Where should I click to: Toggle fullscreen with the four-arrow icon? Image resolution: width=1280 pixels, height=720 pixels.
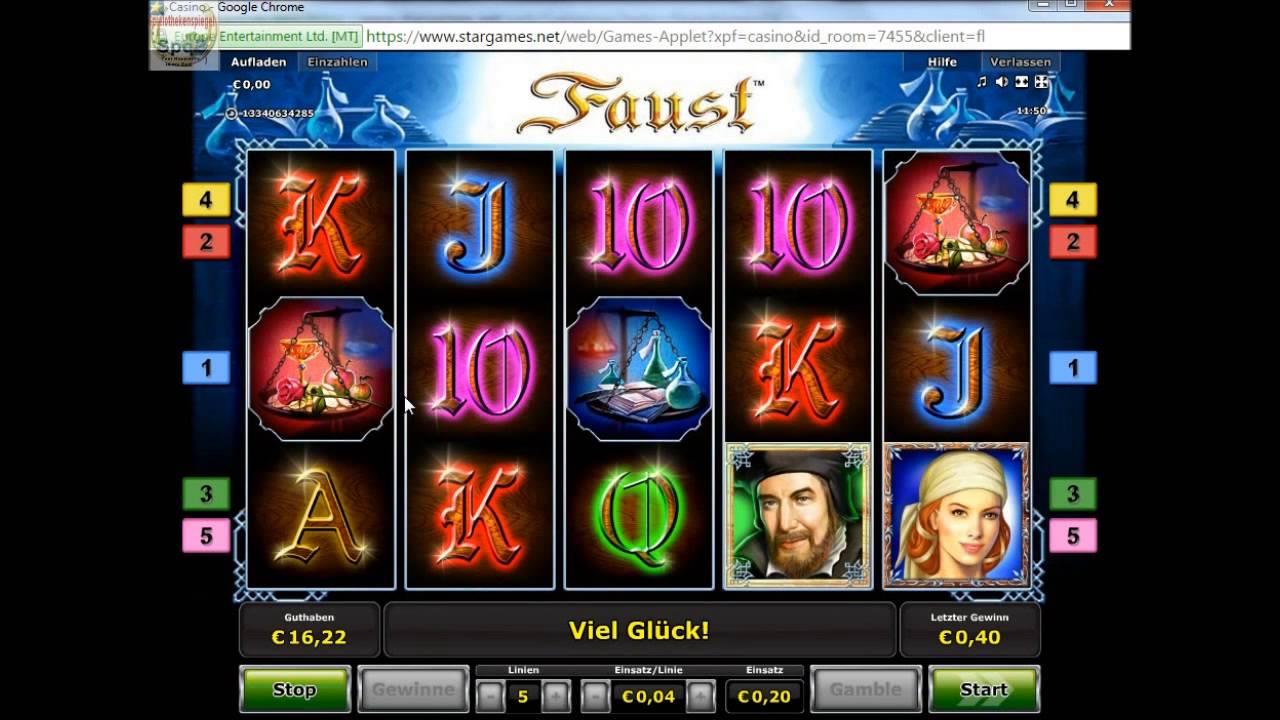coord(1041,82)
